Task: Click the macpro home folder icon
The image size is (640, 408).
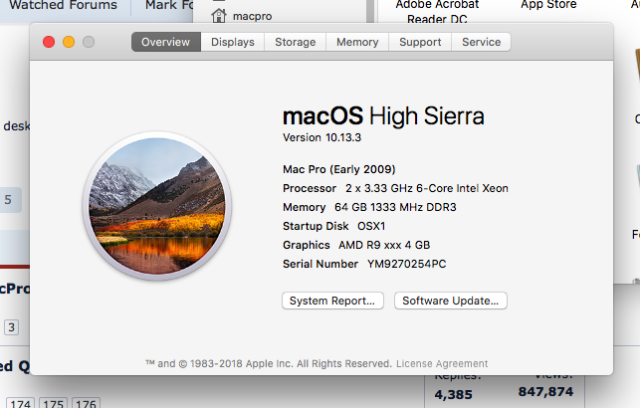Action: pos(219,16)
